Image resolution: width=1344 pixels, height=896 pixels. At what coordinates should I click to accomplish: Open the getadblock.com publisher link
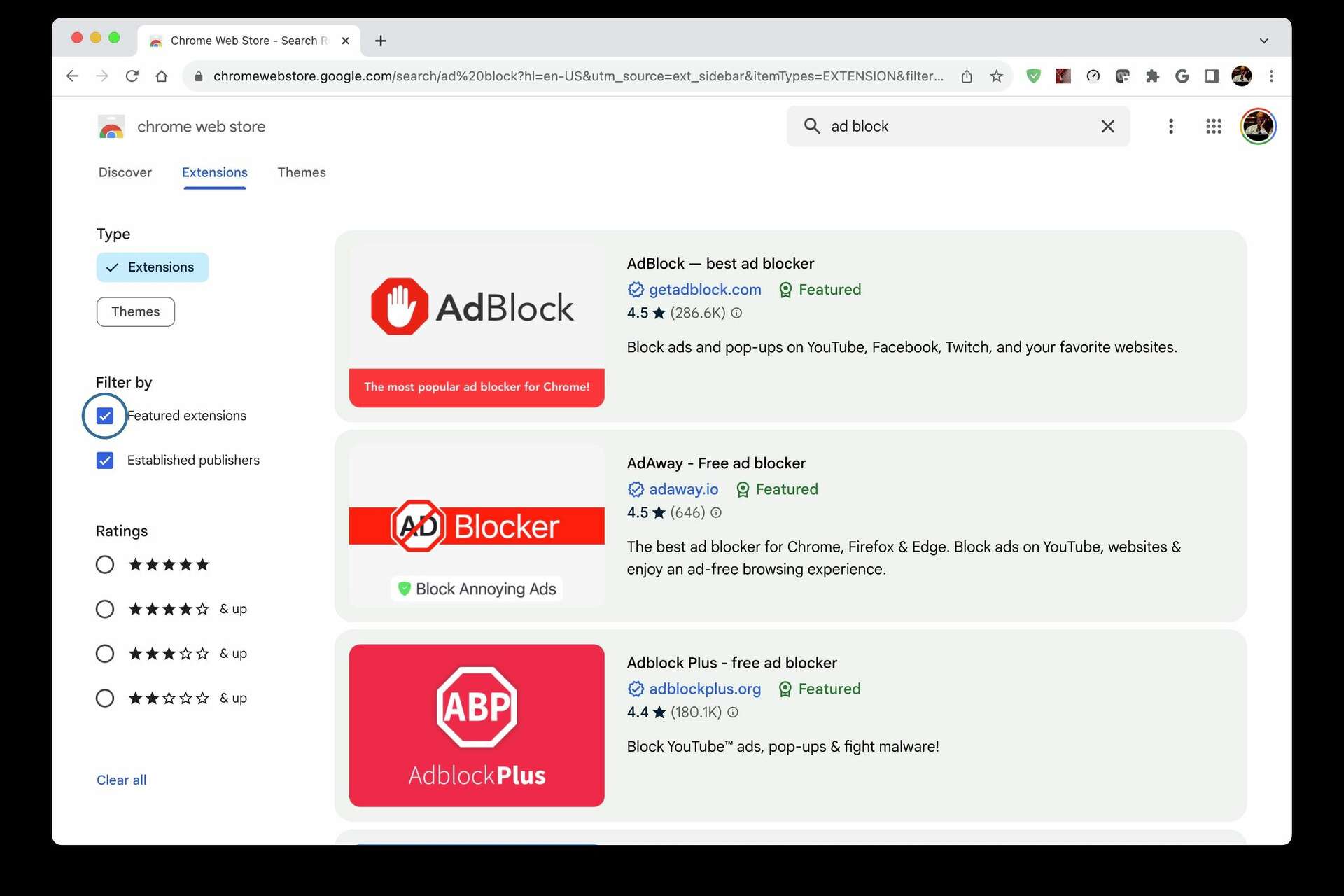[x=705, y=290]
